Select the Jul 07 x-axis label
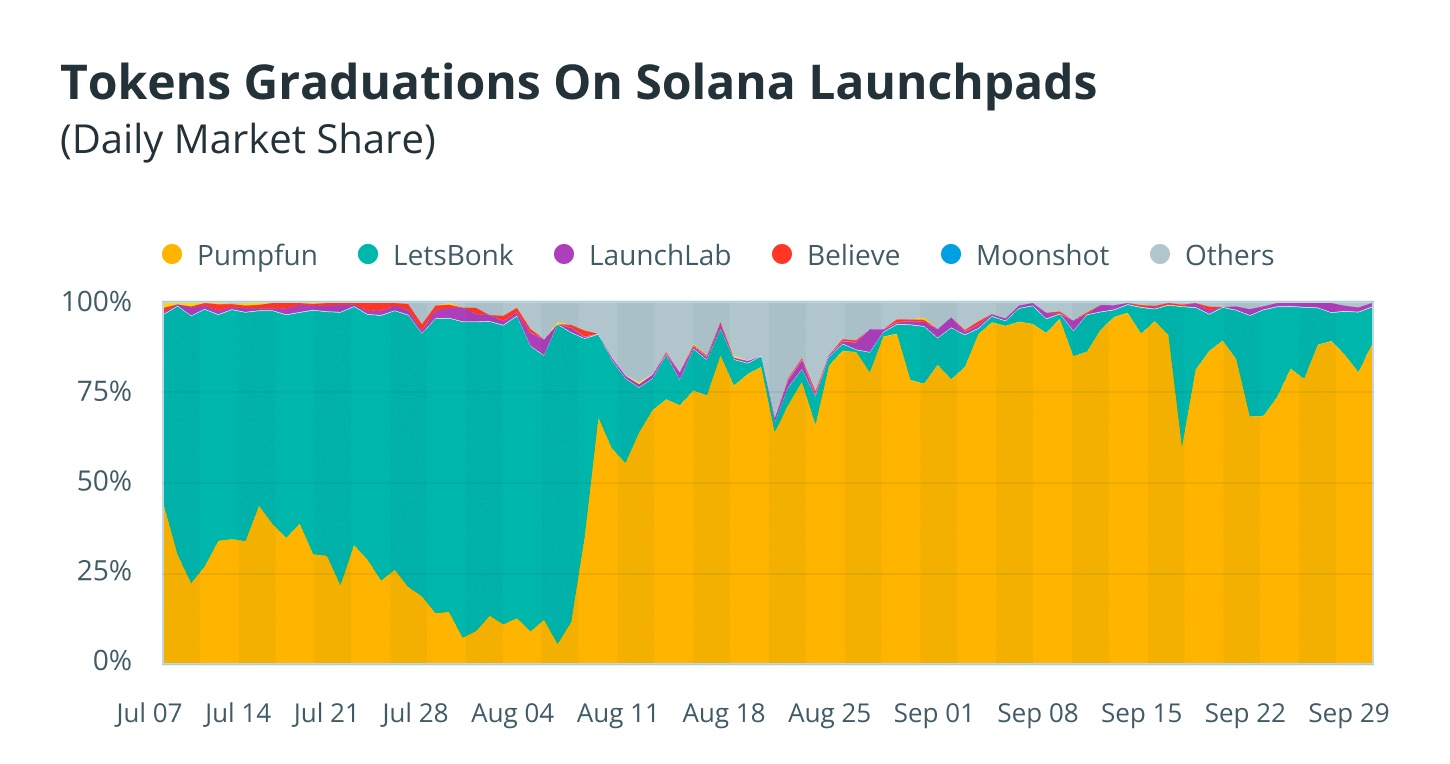This screenshot has height=764, width=1450. pyautogui.click(x=149, y=713)
